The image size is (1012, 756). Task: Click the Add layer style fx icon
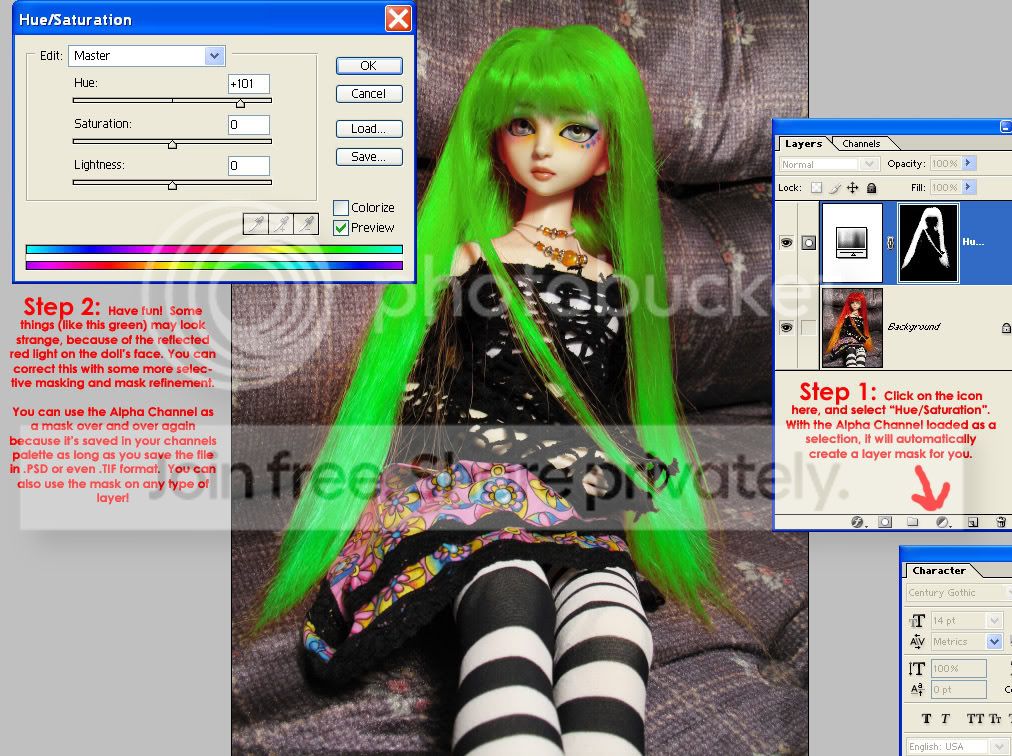click(x=857, y=522)
